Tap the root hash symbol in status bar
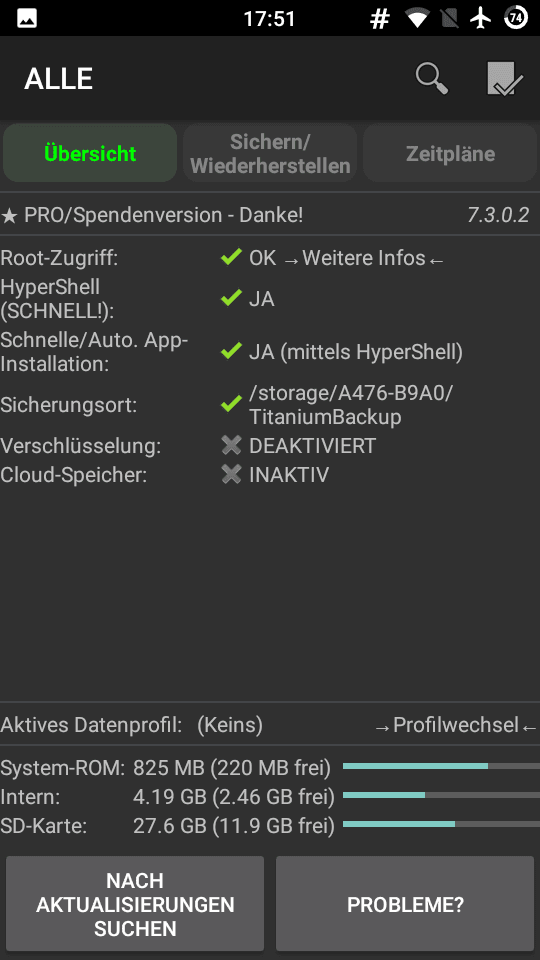 pos(380,19)
